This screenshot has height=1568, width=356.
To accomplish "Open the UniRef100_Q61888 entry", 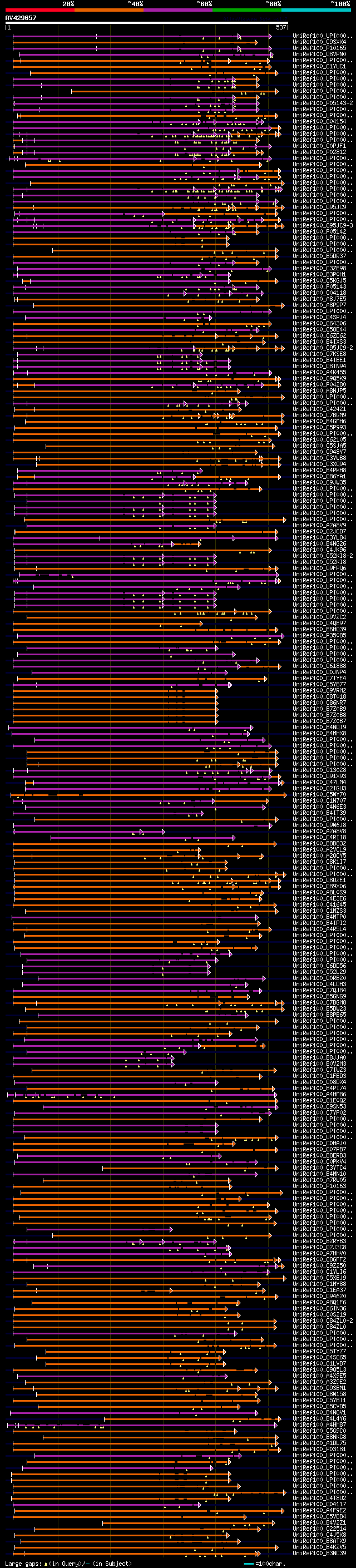I will click(x=319, y=666).
